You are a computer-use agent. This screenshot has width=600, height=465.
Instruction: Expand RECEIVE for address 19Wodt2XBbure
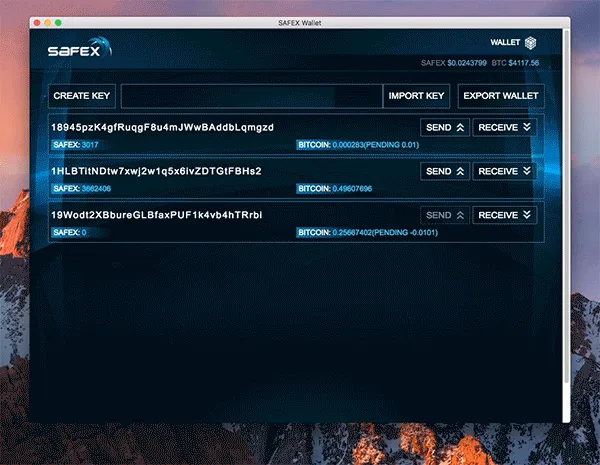(504, 215)
